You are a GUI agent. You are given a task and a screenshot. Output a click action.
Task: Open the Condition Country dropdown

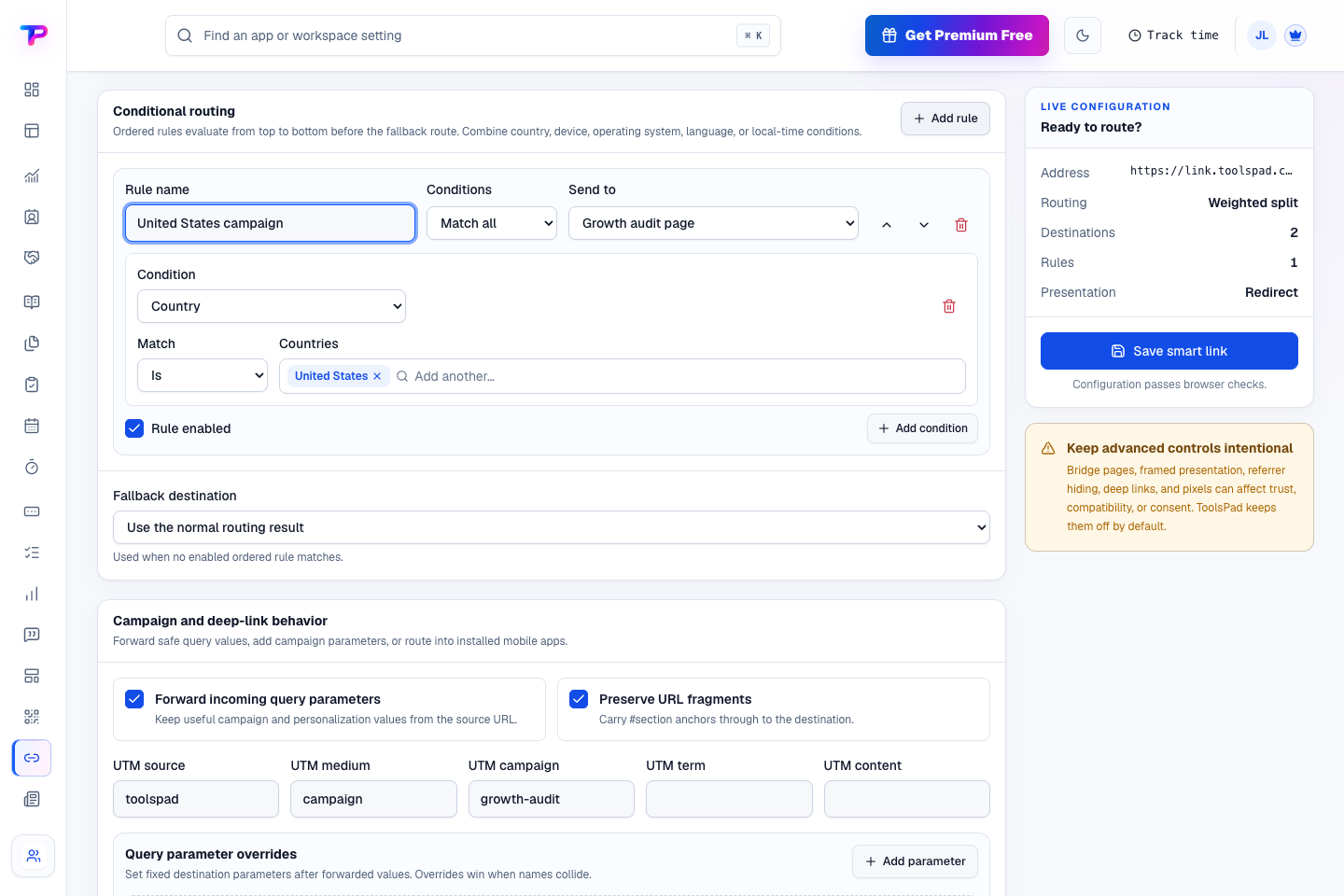click(272, 306)
